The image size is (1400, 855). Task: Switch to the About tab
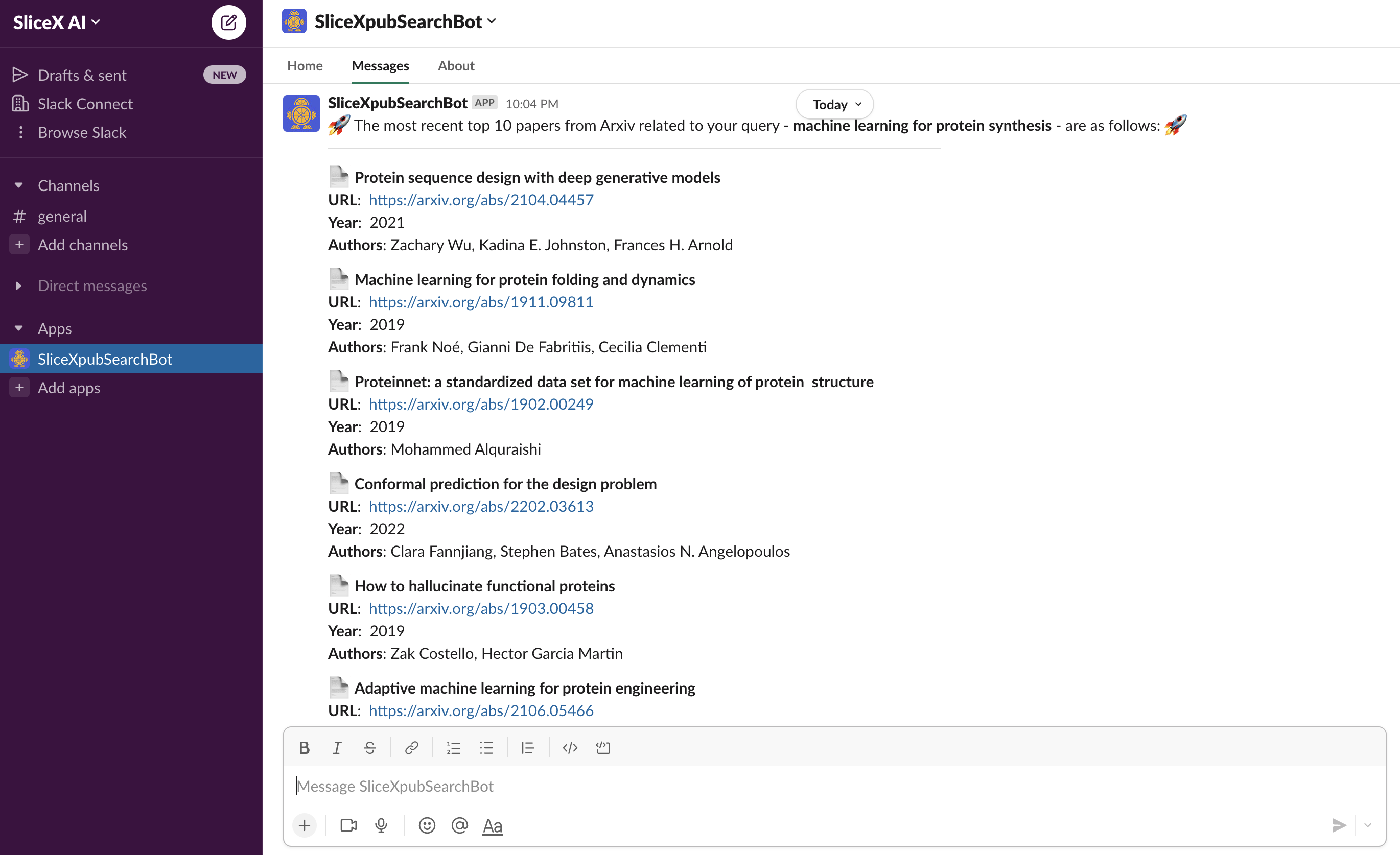456,66
